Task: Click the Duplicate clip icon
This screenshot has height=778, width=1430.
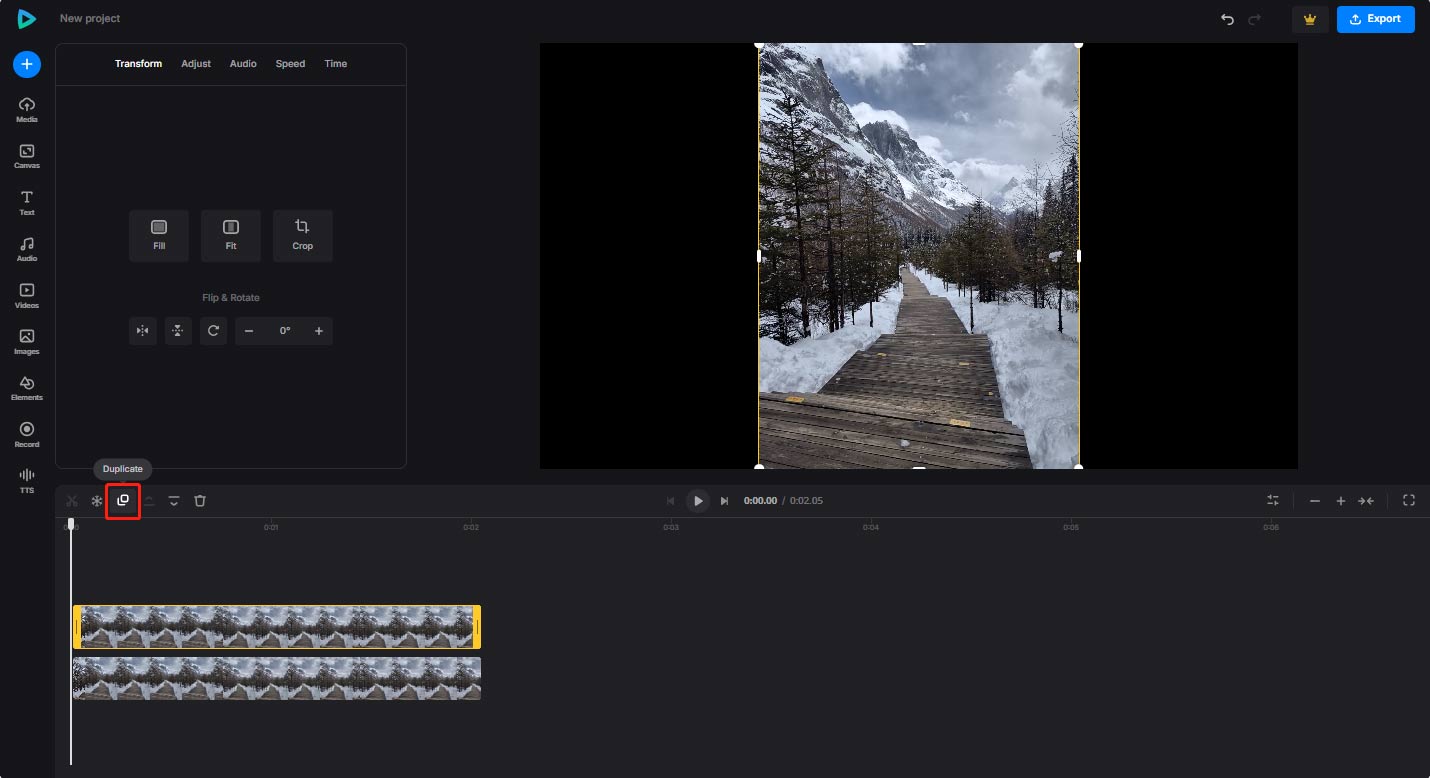Action: click(x=123, y=500)
